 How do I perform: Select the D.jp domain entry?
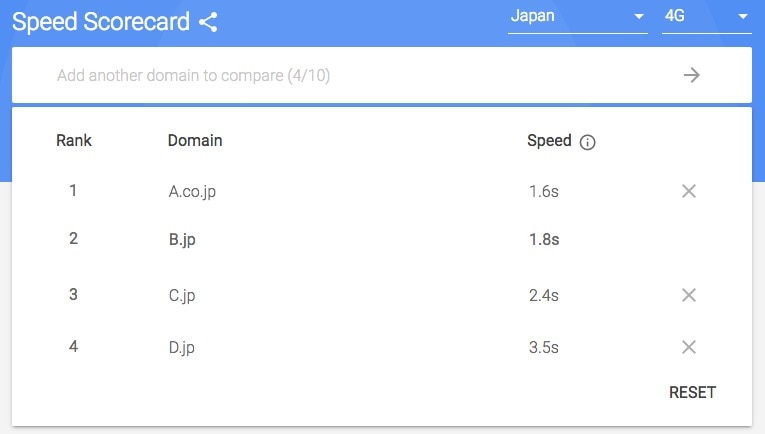tap(181, 348)
